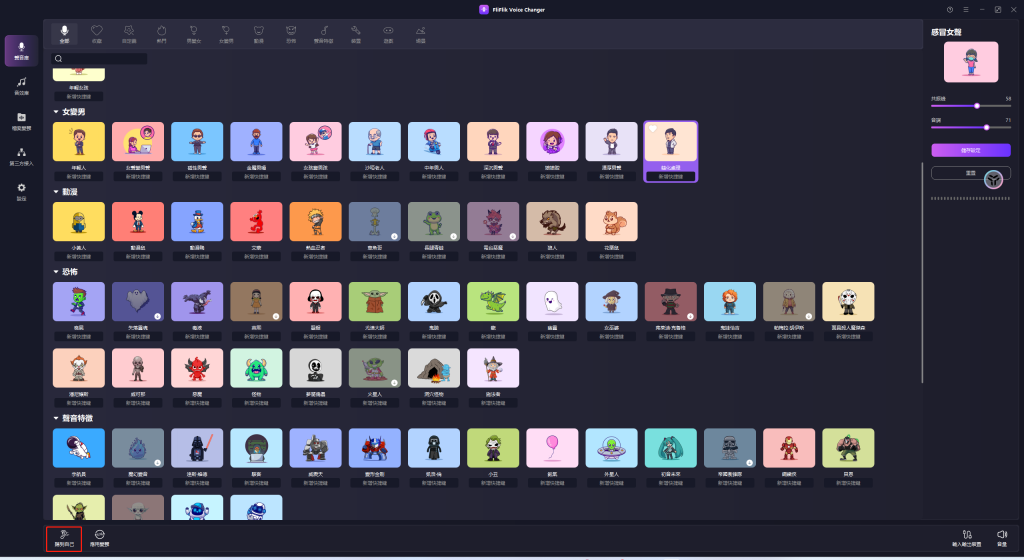Select the alien UFO voice thumbnail
1024x560 pixels.
[611, 448]
